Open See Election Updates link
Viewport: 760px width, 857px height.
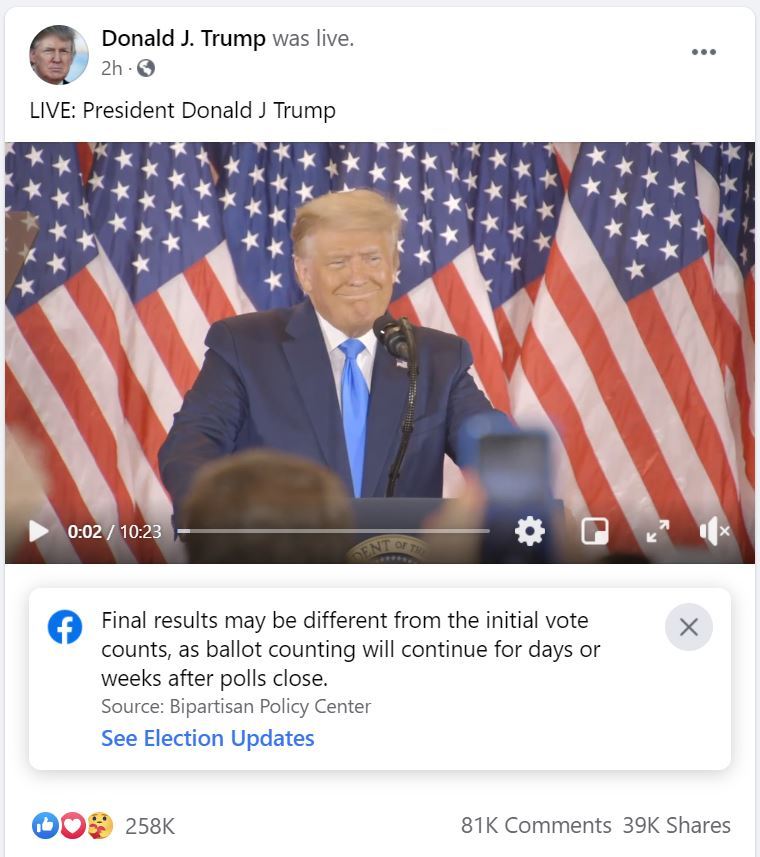[x=208, y=738]
